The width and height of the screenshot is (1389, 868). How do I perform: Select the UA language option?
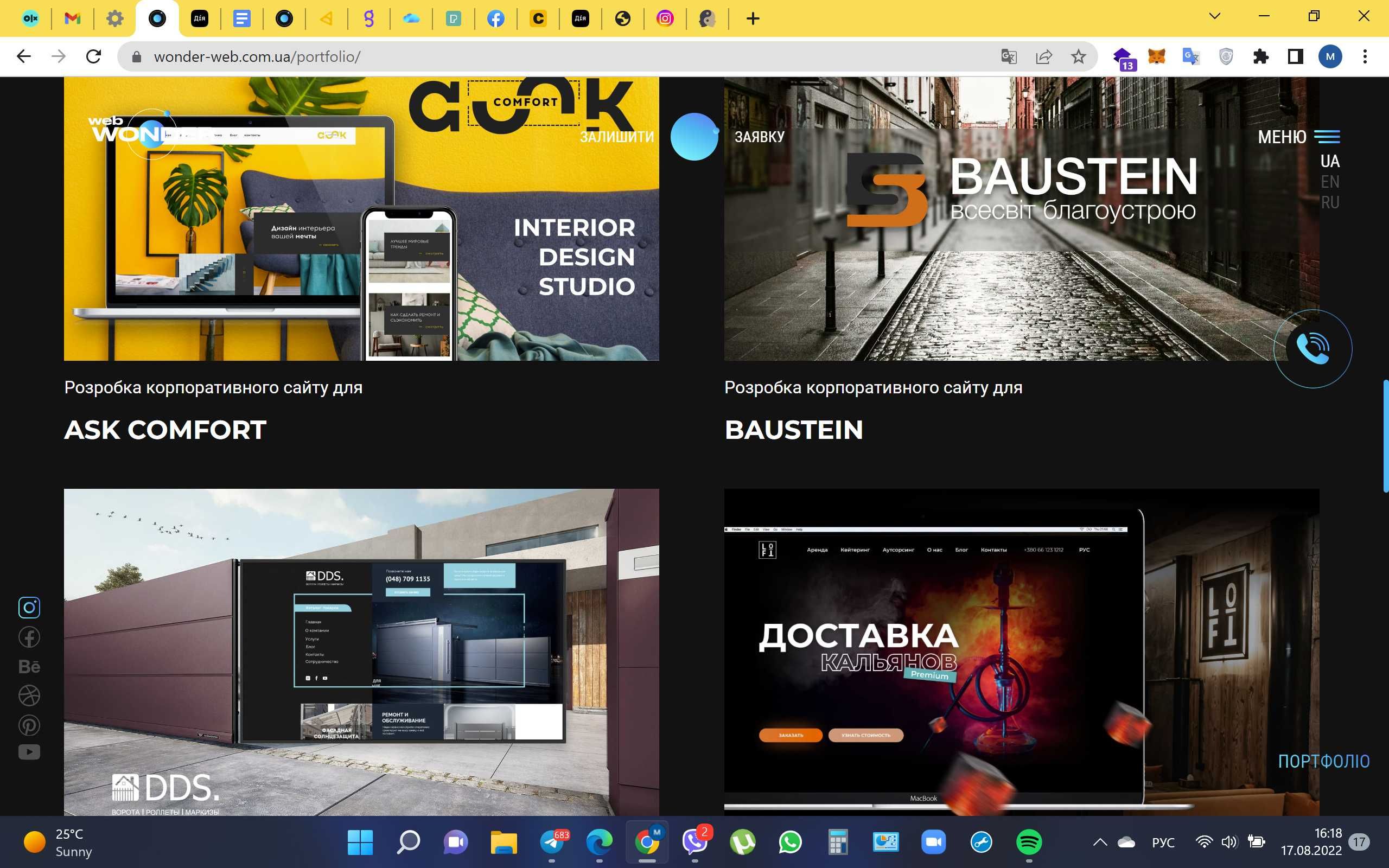[x=1330, y=161]
